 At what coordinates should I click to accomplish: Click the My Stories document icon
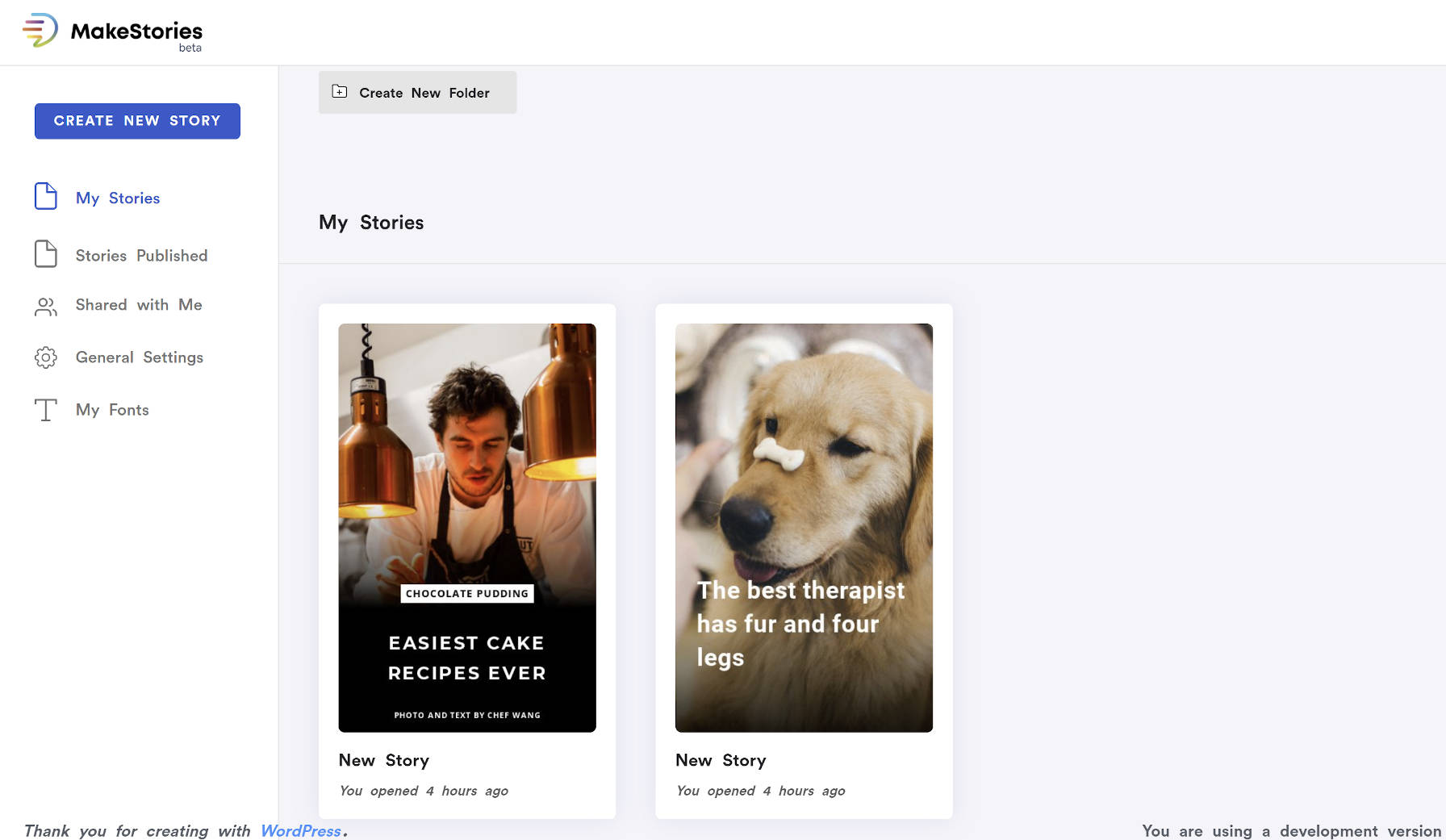click(x=46, y=196)
